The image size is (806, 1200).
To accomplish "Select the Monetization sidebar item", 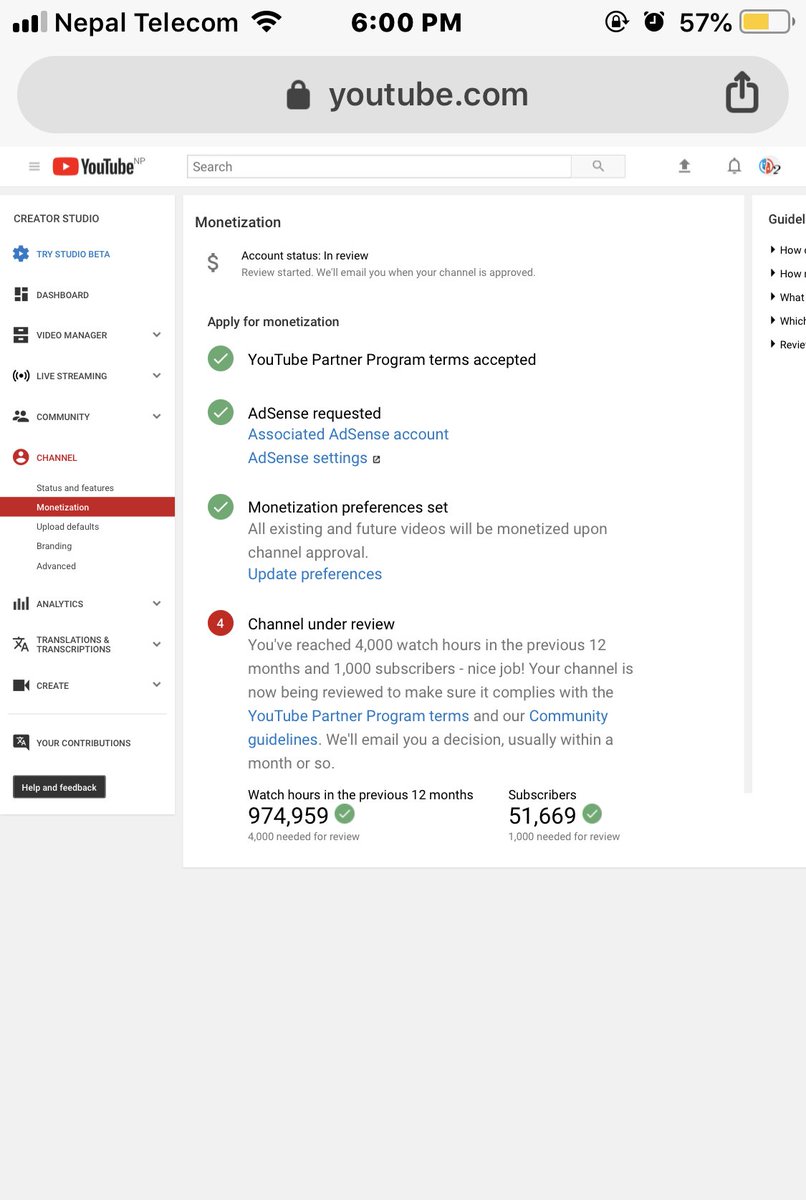I will pos(87,507).
